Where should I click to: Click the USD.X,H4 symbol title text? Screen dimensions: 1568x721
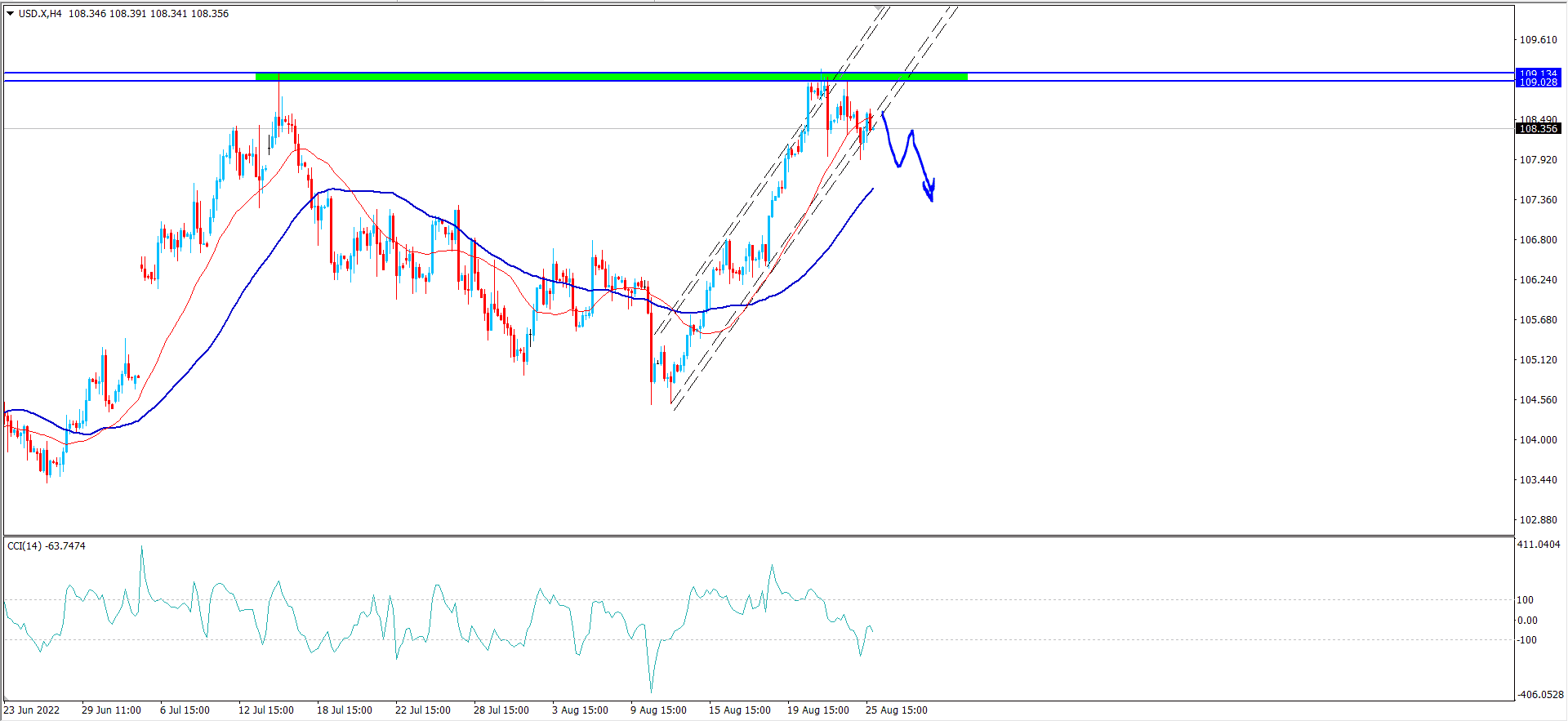pyautogui.click(x=41, y=14)
